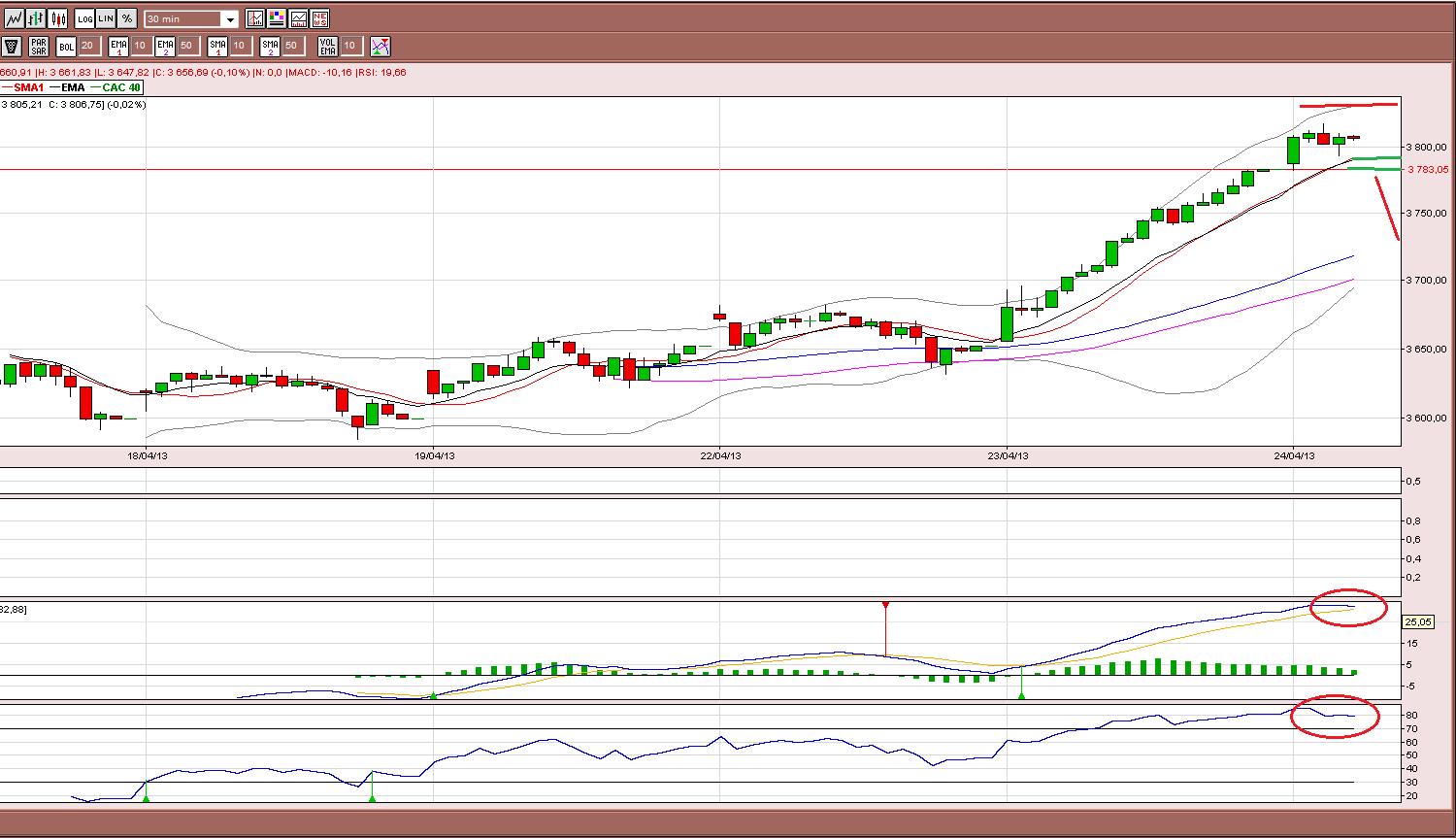The height and width of the screenshot is (838, 1456).
Task: Open the color palette settings icon
Action: click(x=277, y=18)
